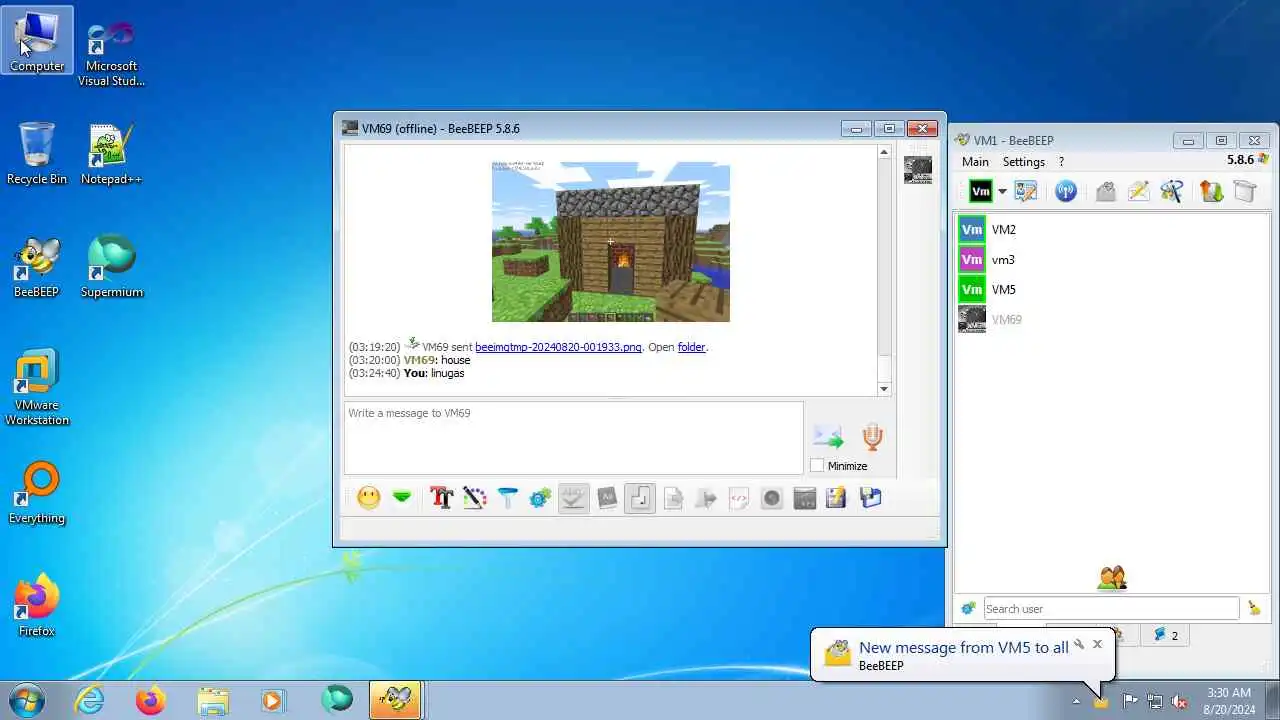Open the Main menu in VM1 BeeBEEP
Image resolution: width=1280 pixels, height=720 pixels.
[975, 162]
